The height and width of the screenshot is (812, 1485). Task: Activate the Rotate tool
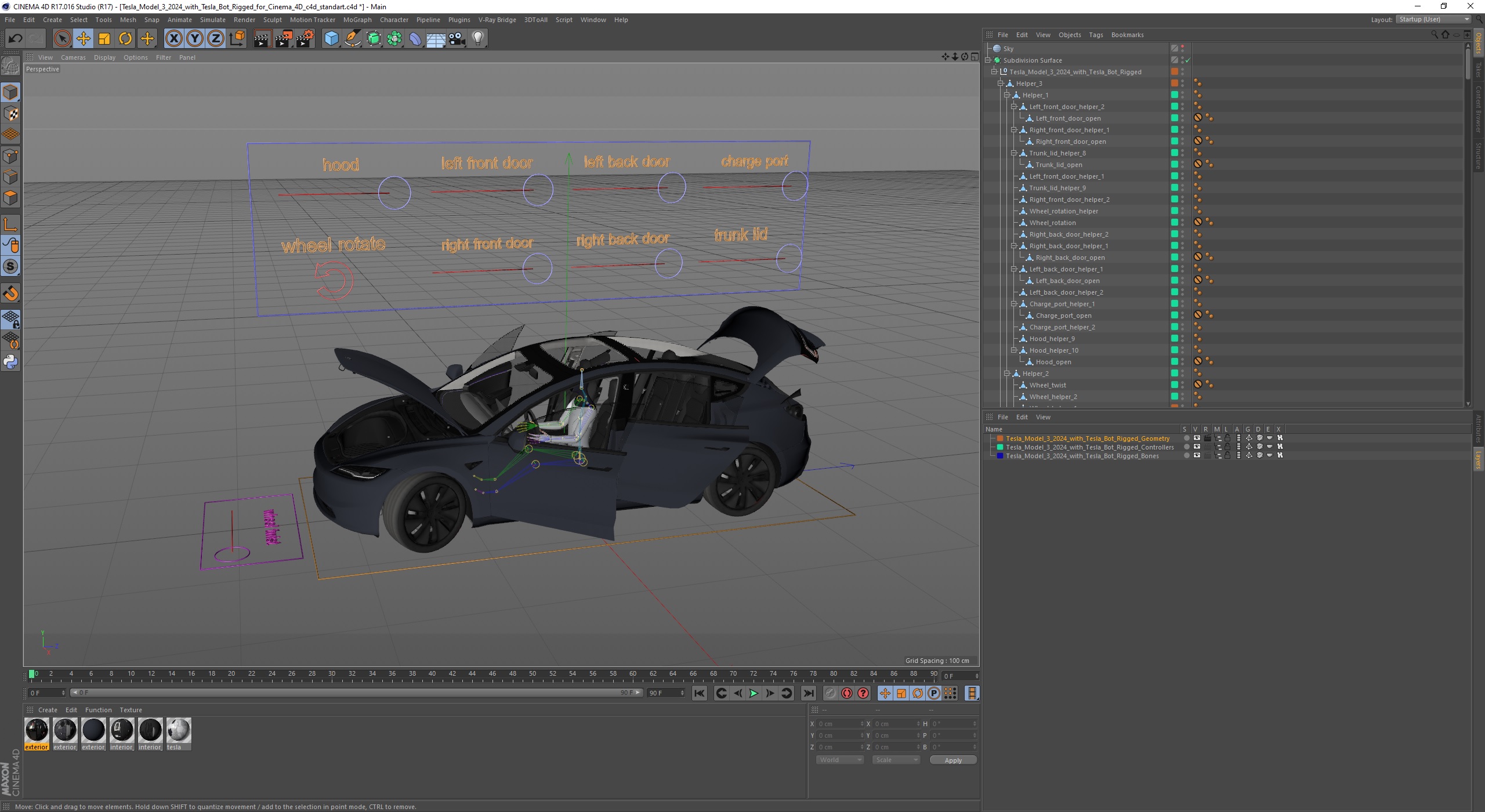click(x=125, y=39)
